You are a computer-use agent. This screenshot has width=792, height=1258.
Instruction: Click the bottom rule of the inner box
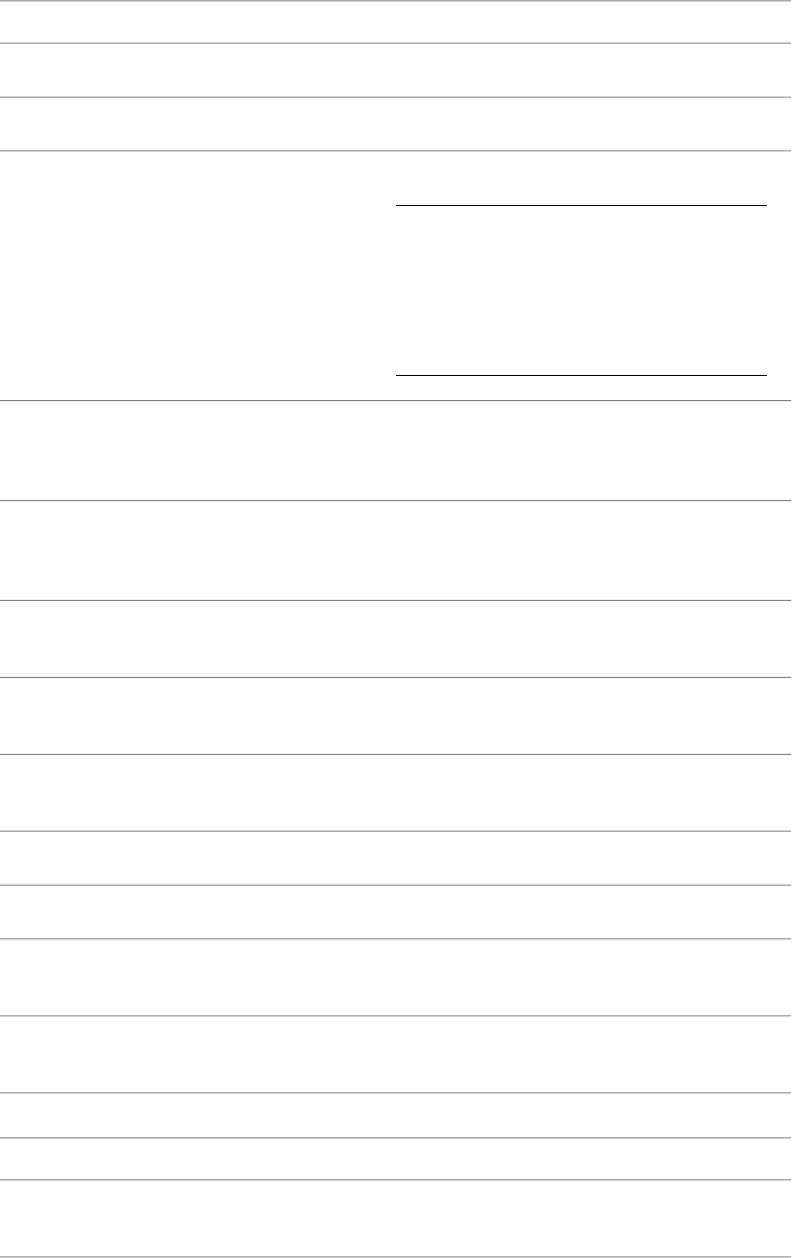pyautogui.click(x=581, y=376)
